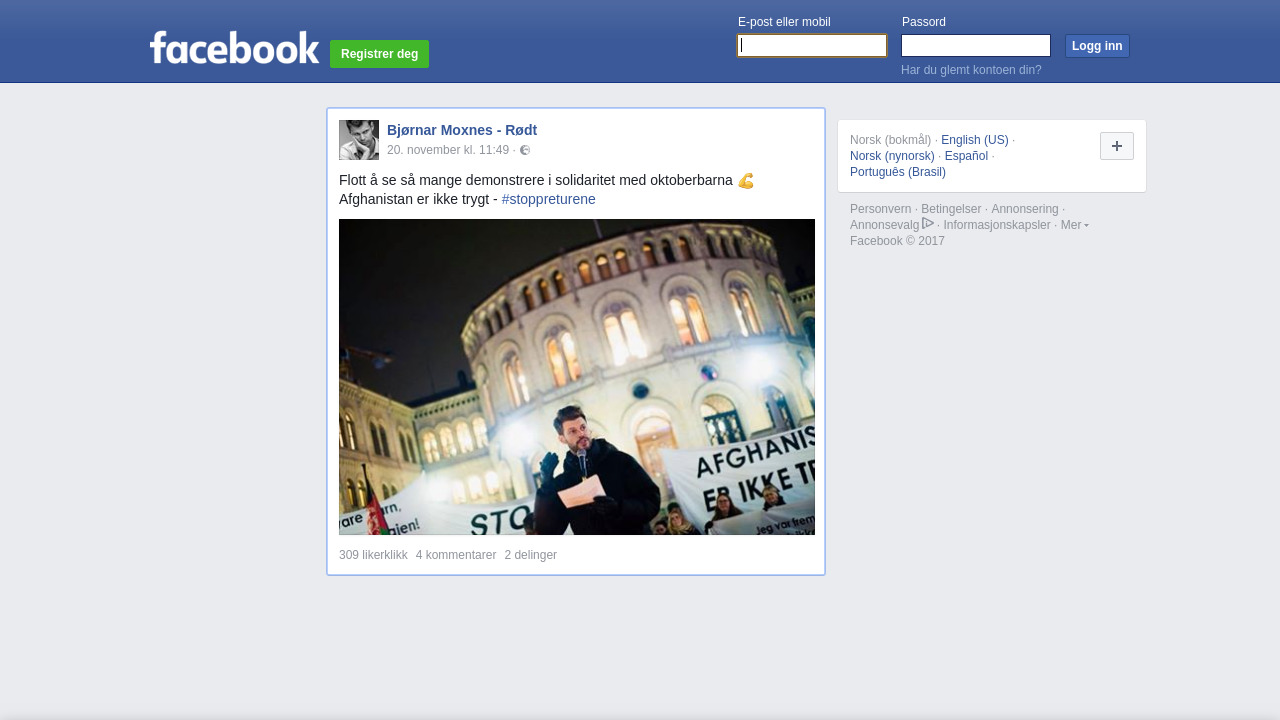Switch language to English (US)

(974, 140)
